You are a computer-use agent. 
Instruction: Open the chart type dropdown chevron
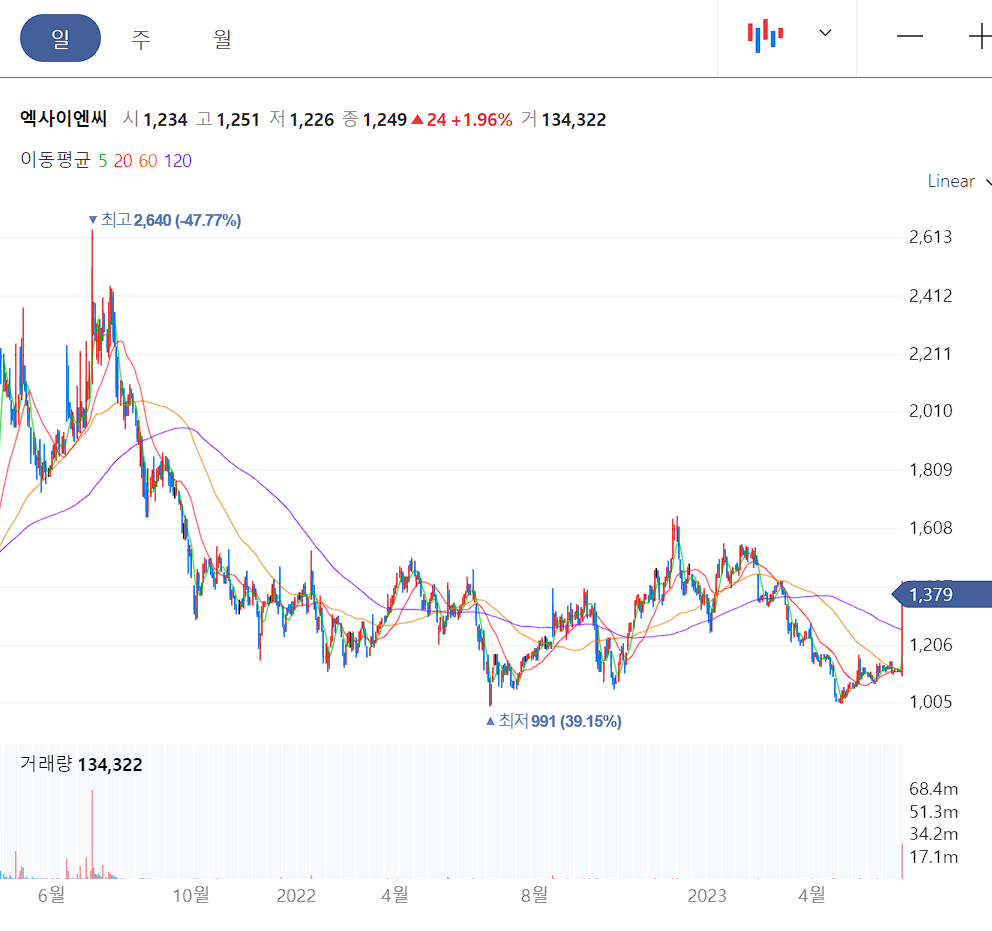click(825, 33)
